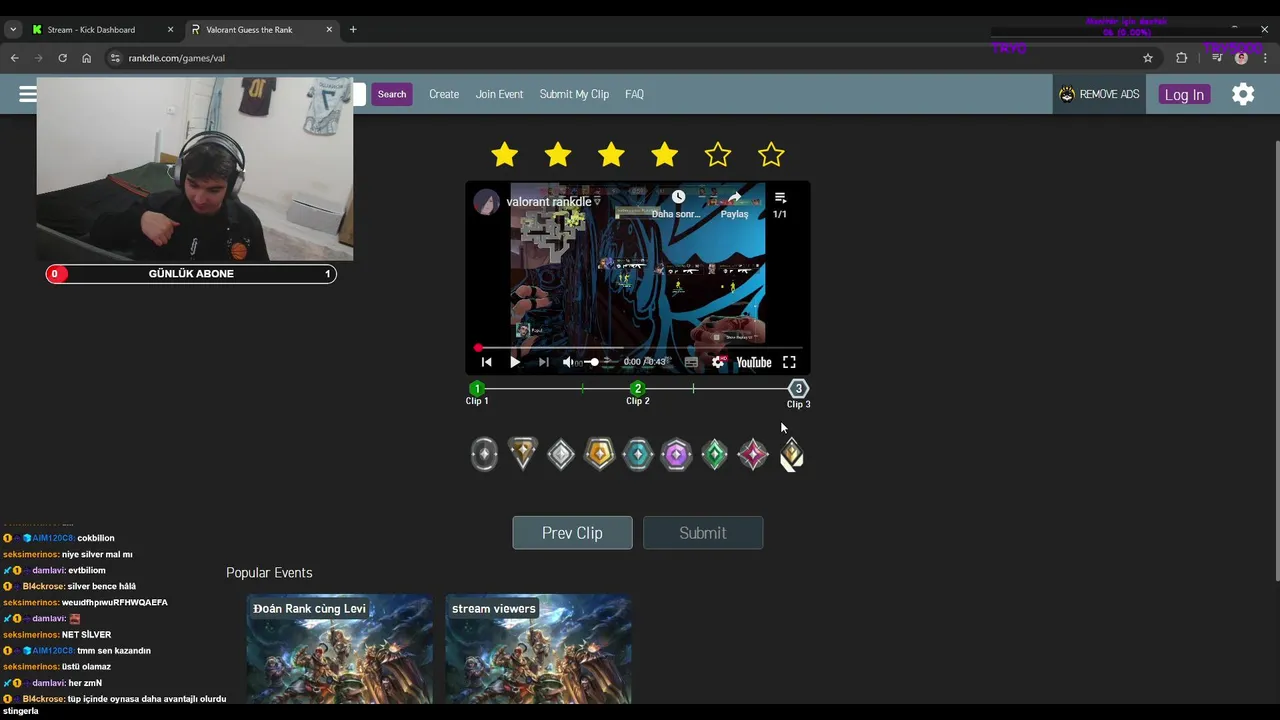Close the Kick Dashboard tab
Image resolution: width=1280 pixels, height=720 pixels.
(170, 30)
